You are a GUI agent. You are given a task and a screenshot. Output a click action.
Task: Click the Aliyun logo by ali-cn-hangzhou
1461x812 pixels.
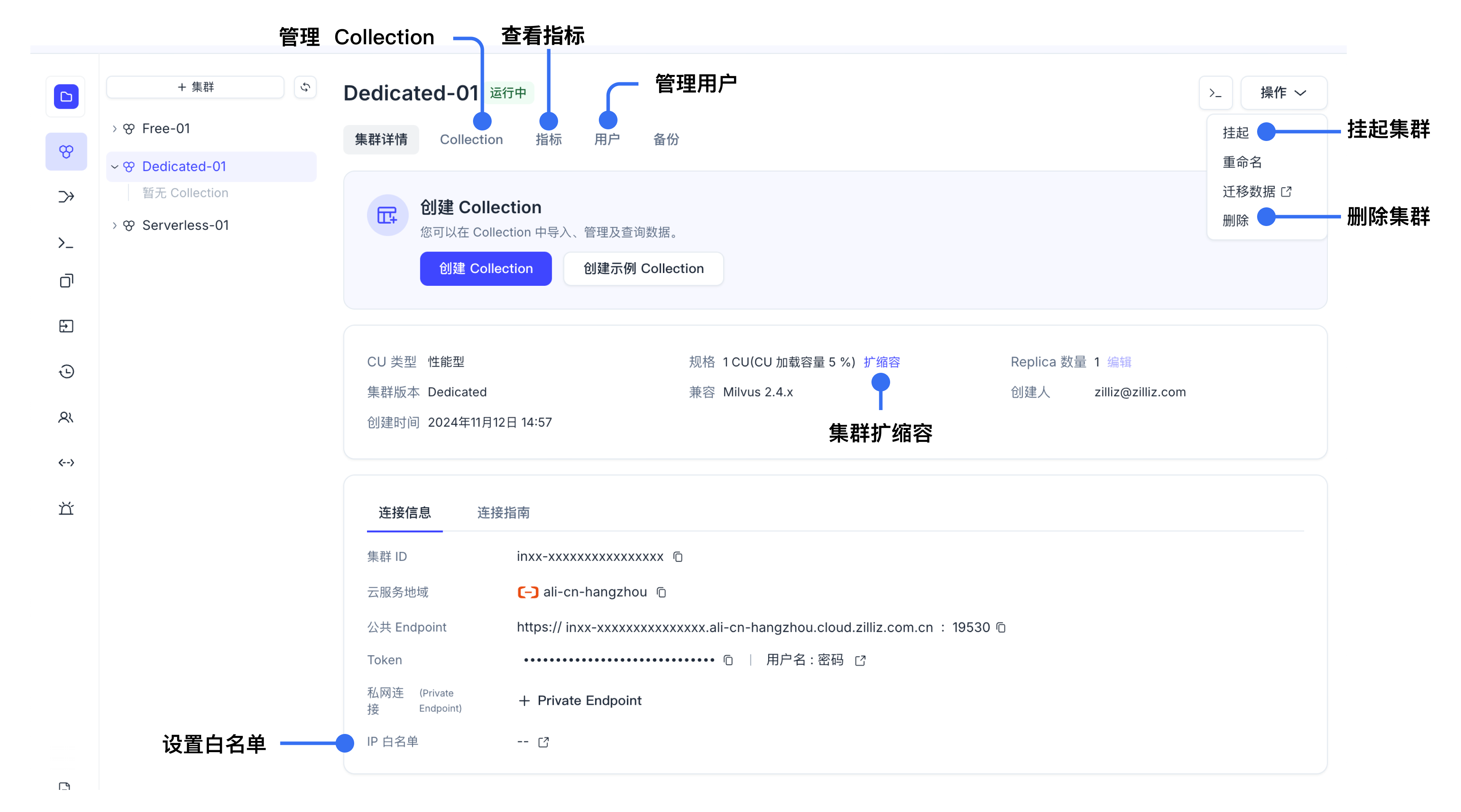(x=527, y=593)
